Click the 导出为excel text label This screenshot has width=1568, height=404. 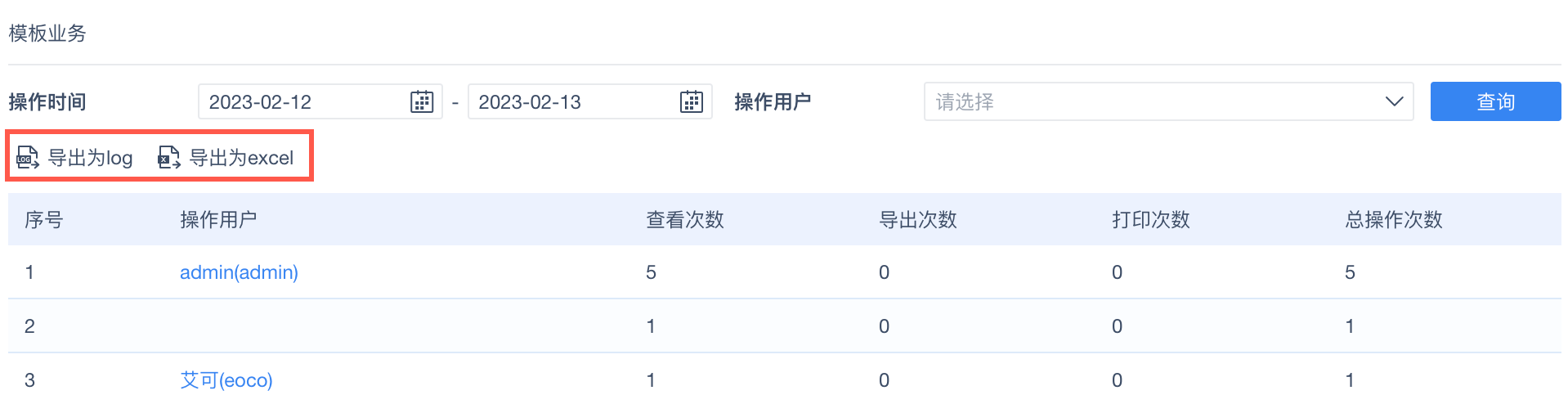(x=241, y=158)
